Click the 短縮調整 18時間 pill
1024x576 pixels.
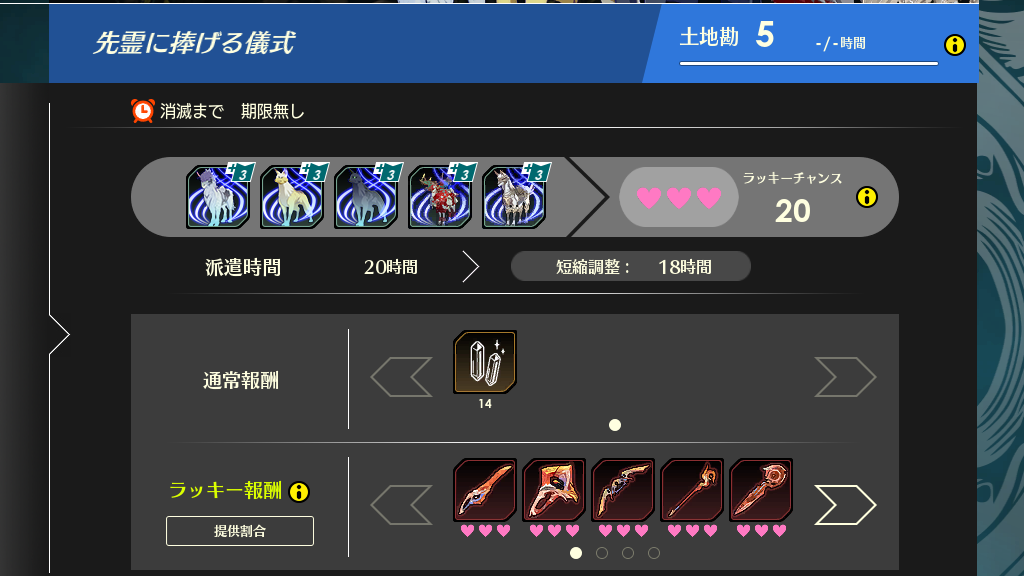pyautogui.click(x=631, y=266)
